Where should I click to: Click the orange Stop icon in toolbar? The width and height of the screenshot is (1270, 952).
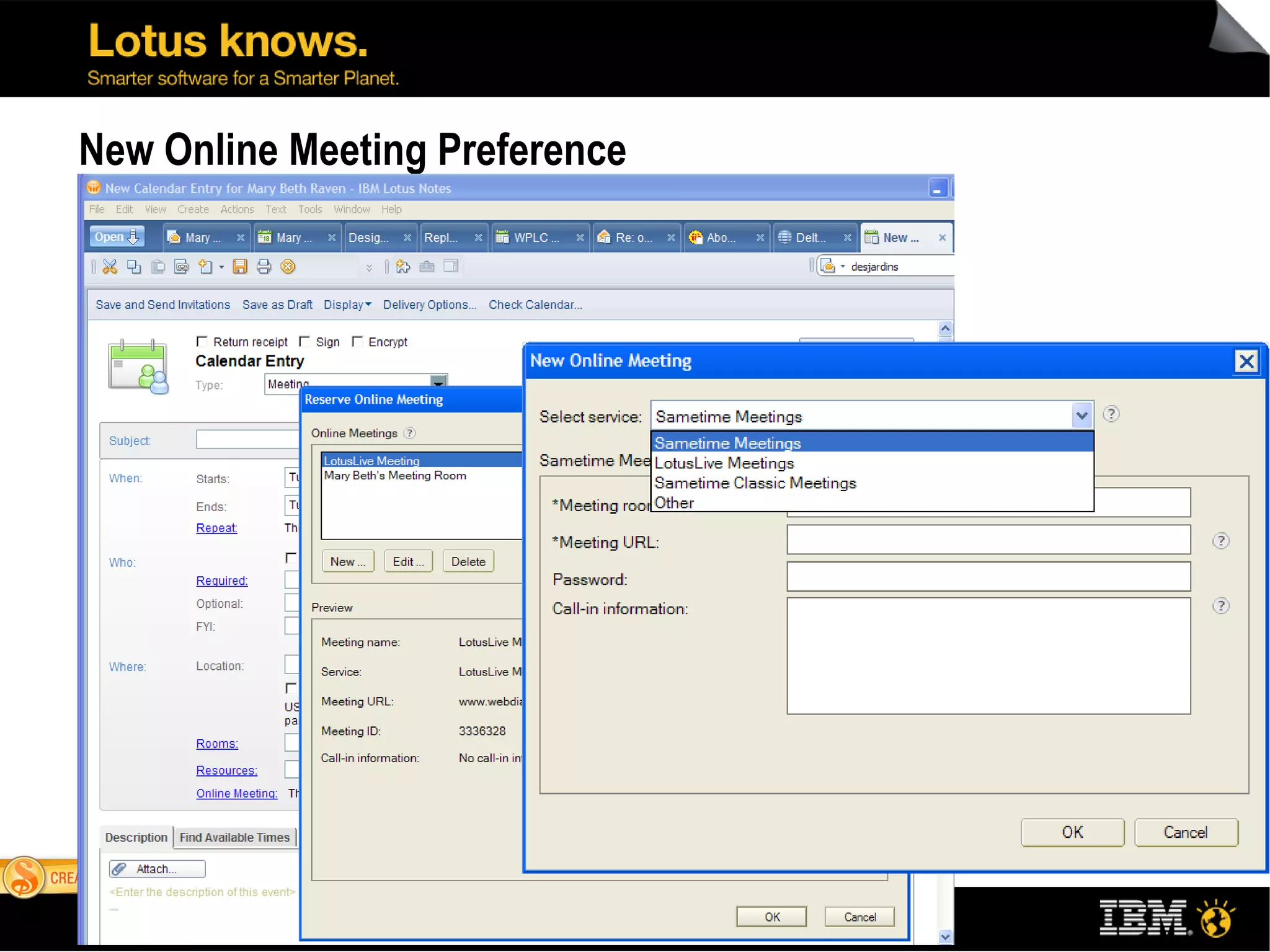coord(288,267)
